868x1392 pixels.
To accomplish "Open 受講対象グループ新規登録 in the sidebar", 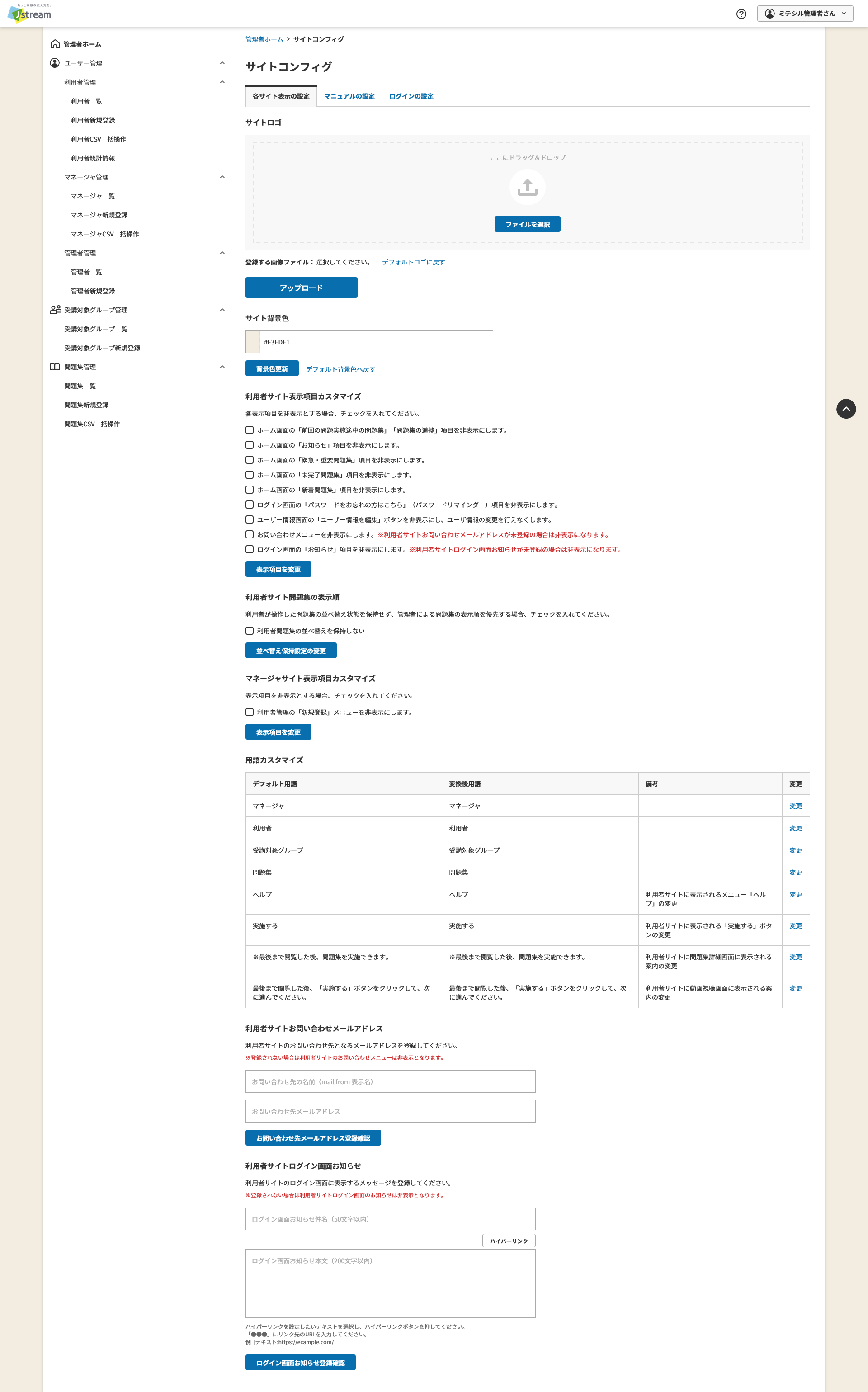I will click(102, 348).
